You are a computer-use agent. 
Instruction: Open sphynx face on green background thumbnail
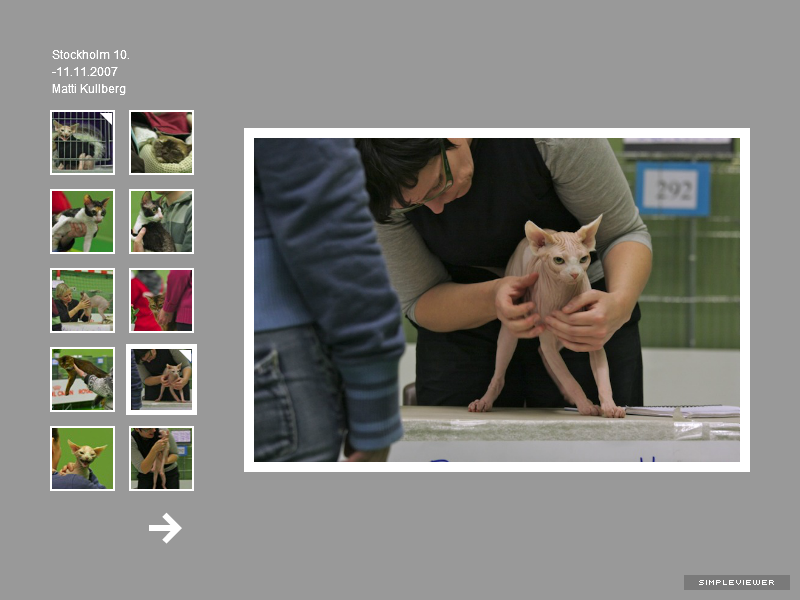[82, 459]
